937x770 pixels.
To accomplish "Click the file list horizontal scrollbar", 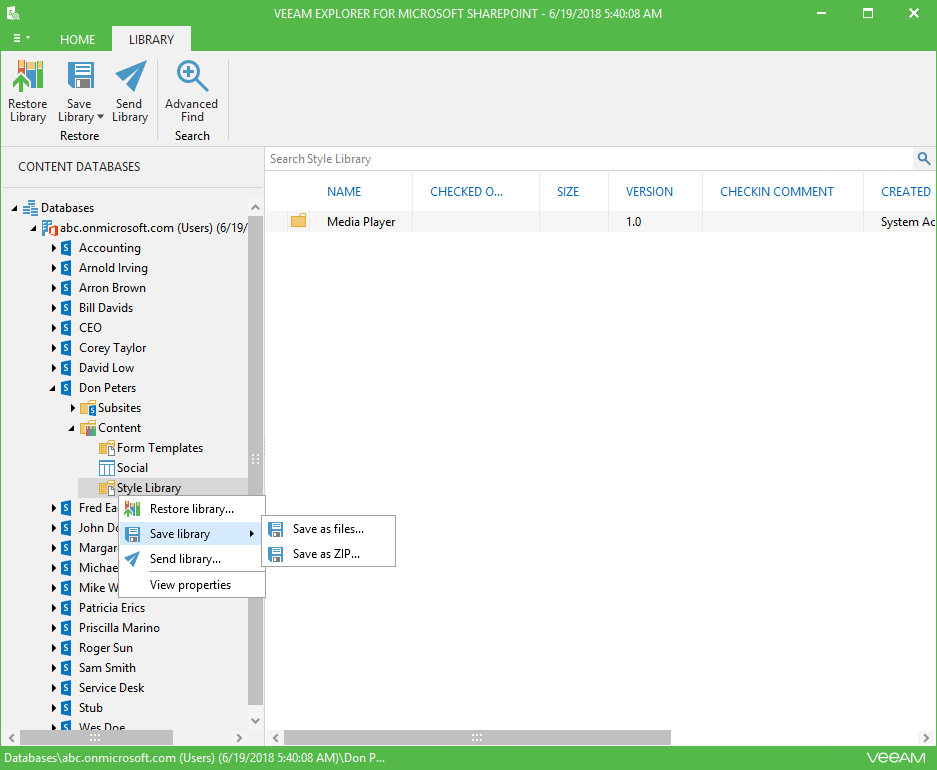I will [477, 738].
